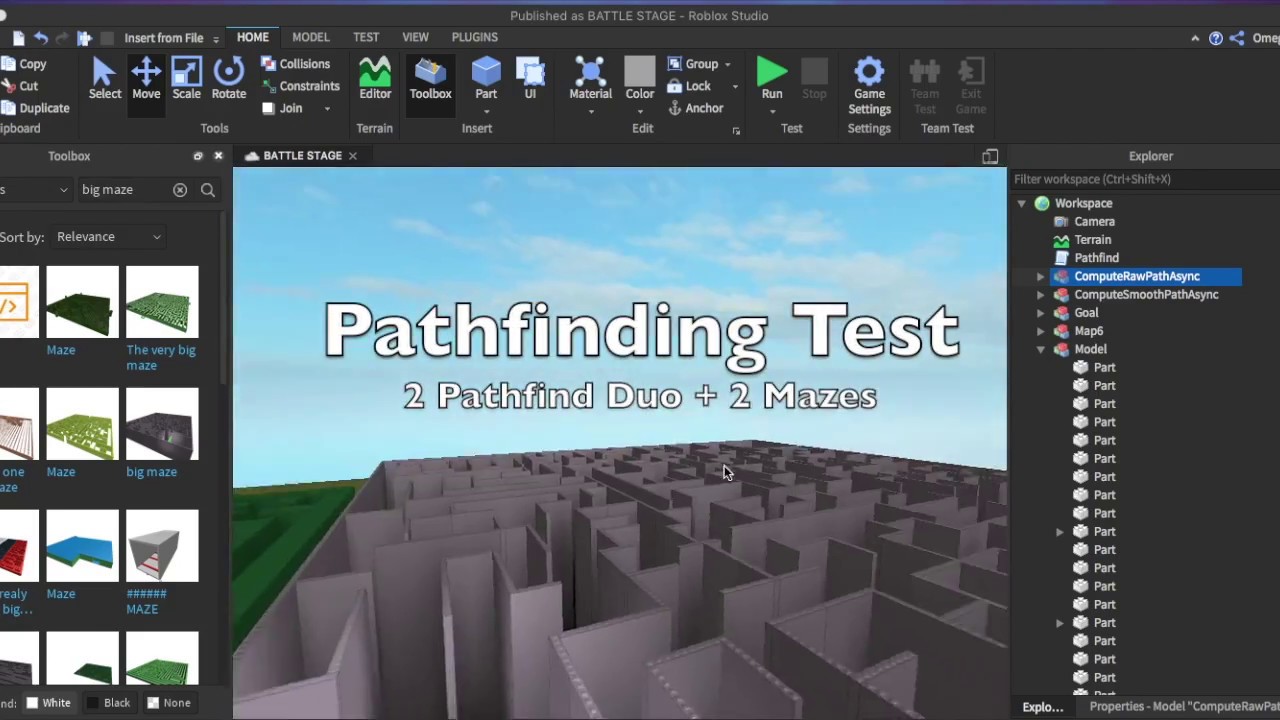Switch to Explorer bottom tab
1280x720 pixels.
[x=1042, y=707]
